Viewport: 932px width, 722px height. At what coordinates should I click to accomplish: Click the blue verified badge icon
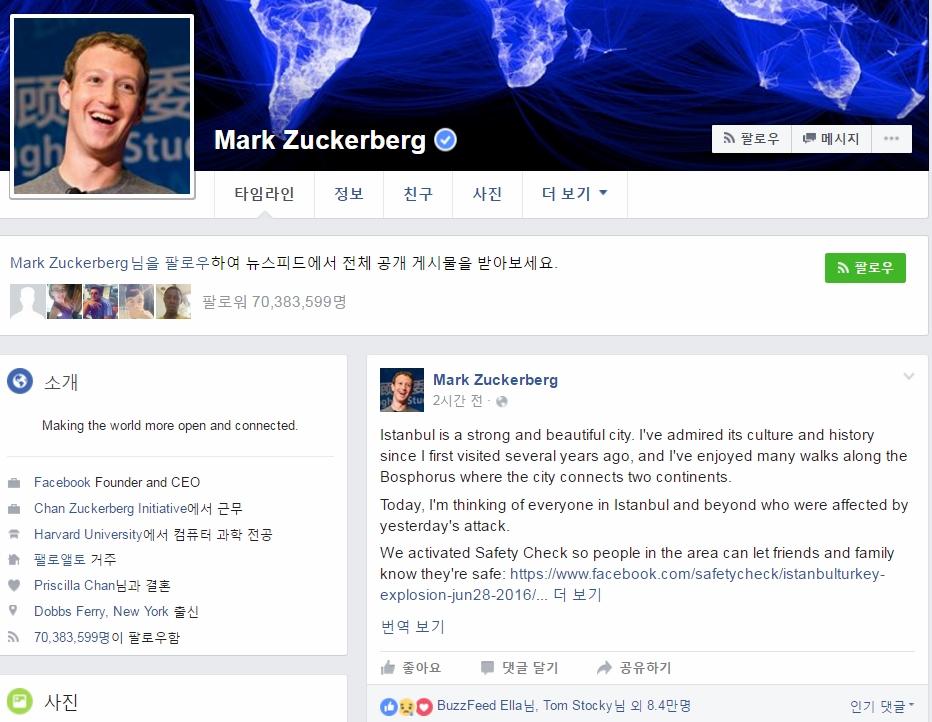click(445, 140)
